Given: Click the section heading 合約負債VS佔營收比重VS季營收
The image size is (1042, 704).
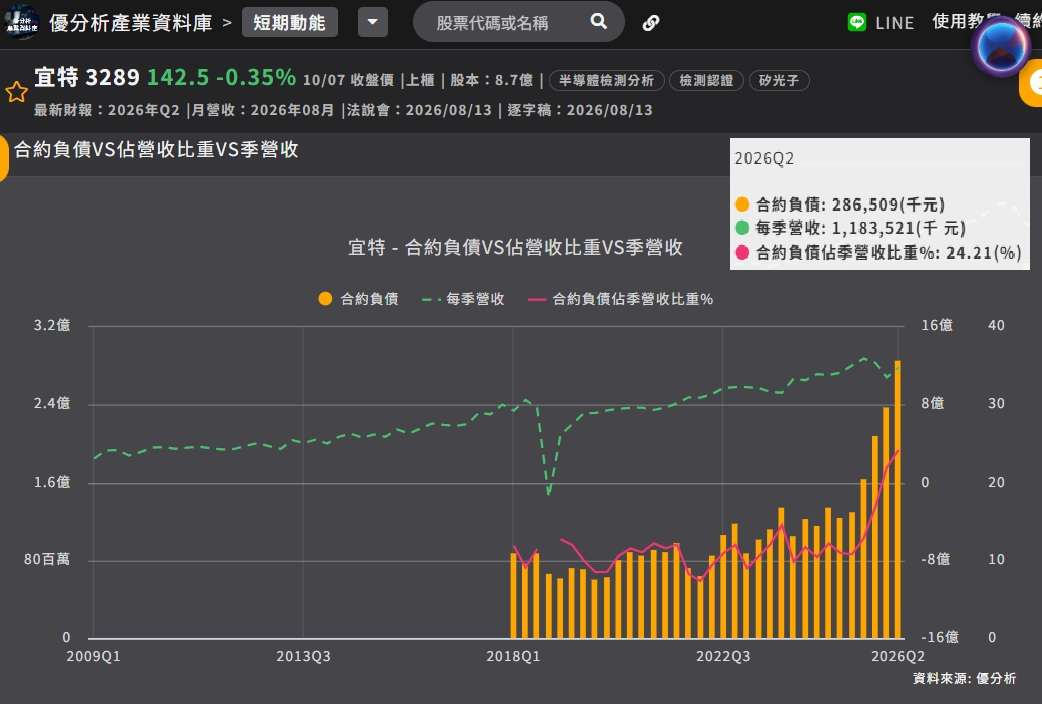Looking at the screenshot, I should point(156,150).
